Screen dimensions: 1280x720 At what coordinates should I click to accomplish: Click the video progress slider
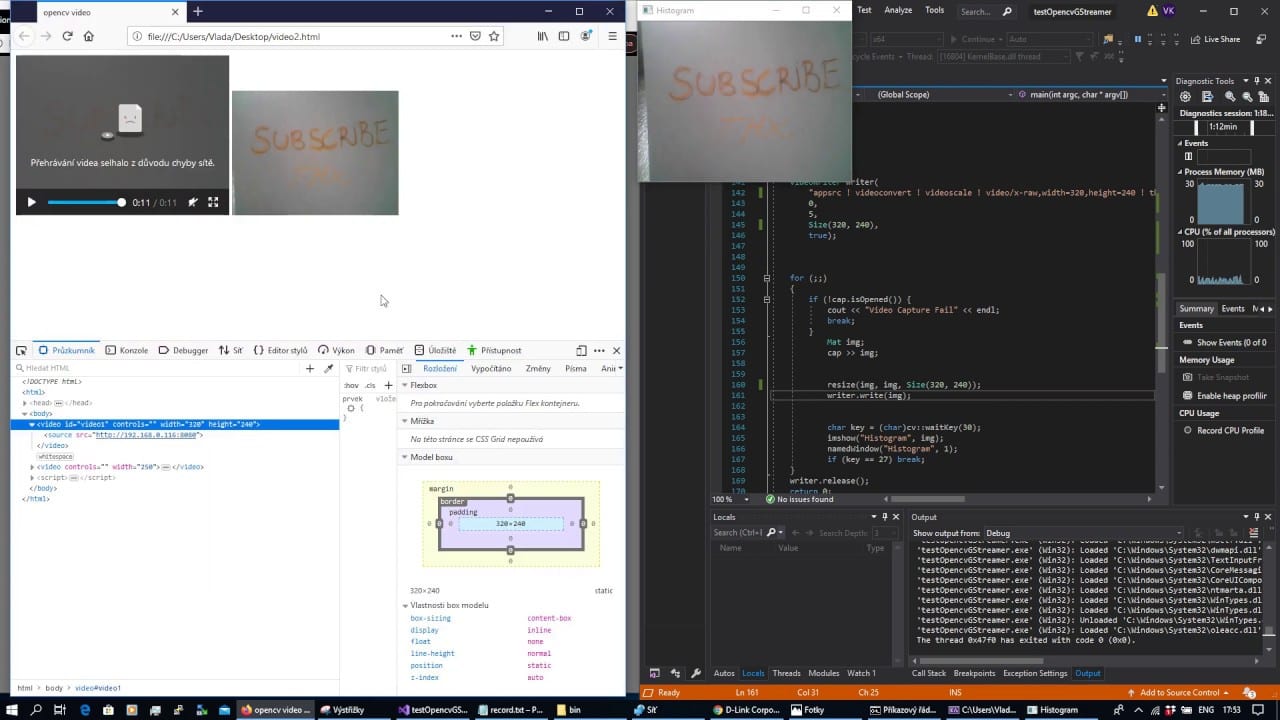[x=86, y=202]
